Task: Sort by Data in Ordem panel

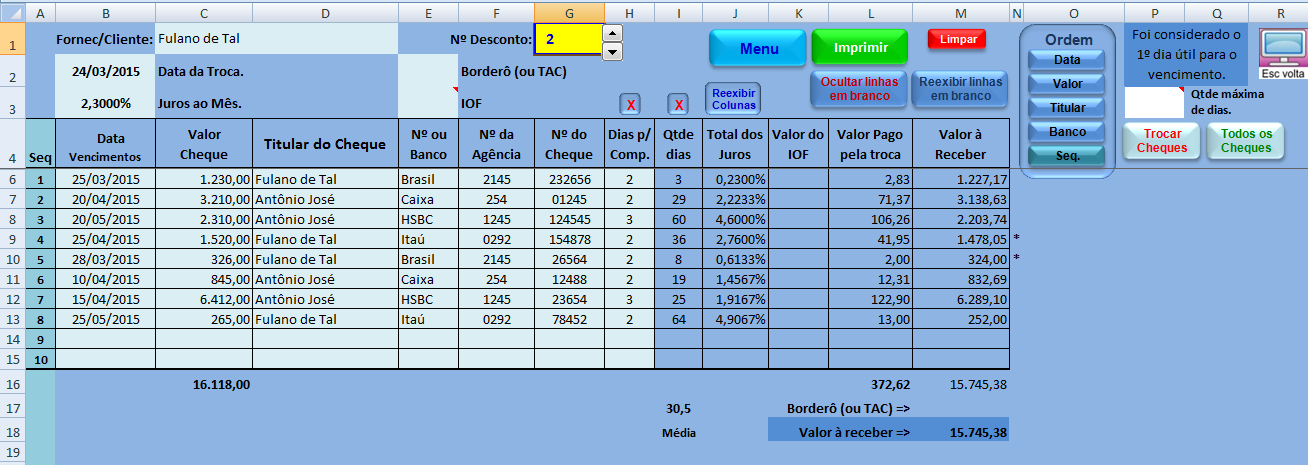Action: (1066, 60)
